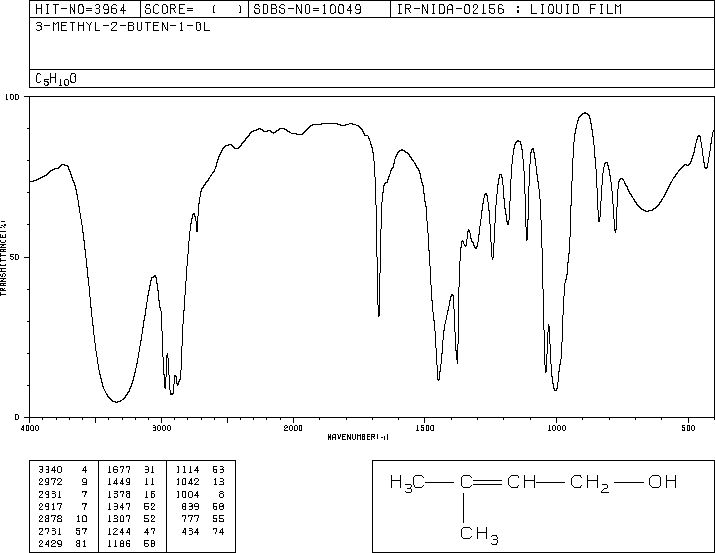Click the C5H10O molecular formula
Image resolution: width=715 pixels, height=553 pixels.
tap(56, 79)
